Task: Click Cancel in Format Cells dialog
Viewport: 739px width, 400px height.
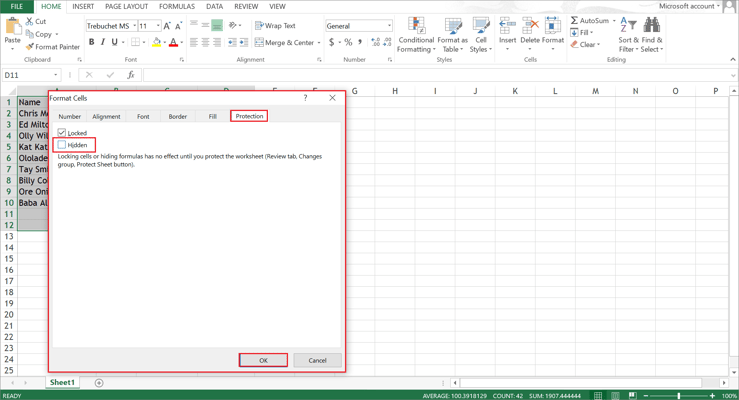Action: click(x=317, y=360)
